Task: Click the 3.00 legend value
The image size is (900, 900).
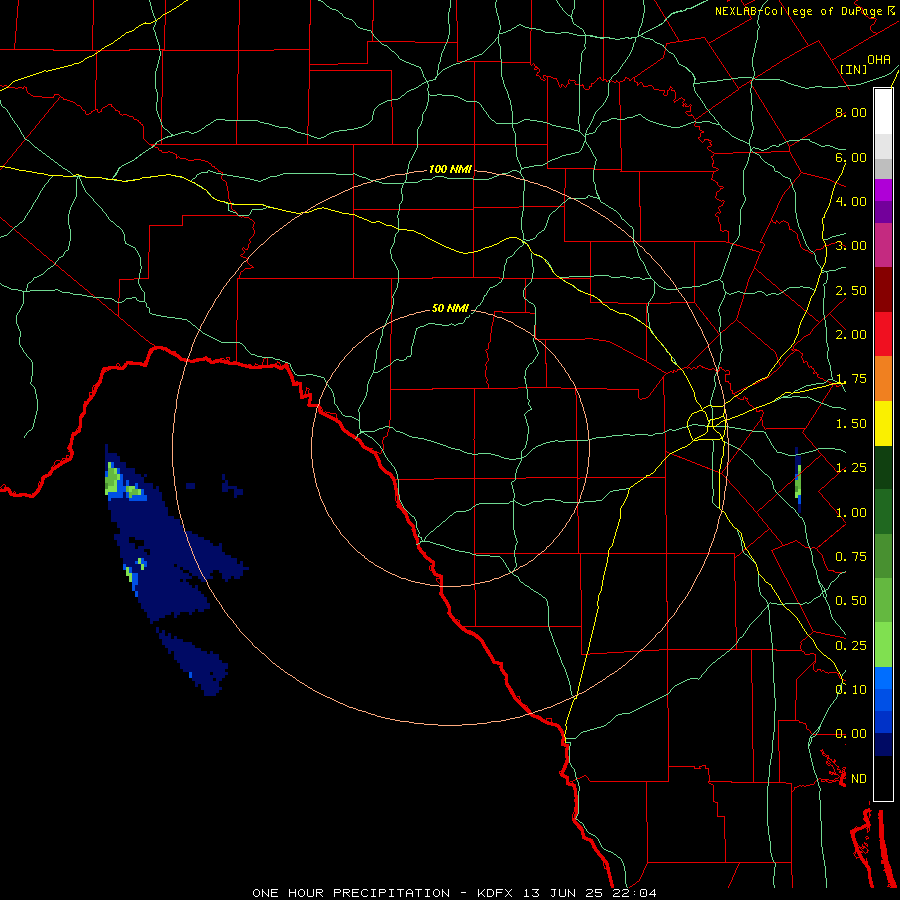Action: pyautogui.click(x=851, y=246)
